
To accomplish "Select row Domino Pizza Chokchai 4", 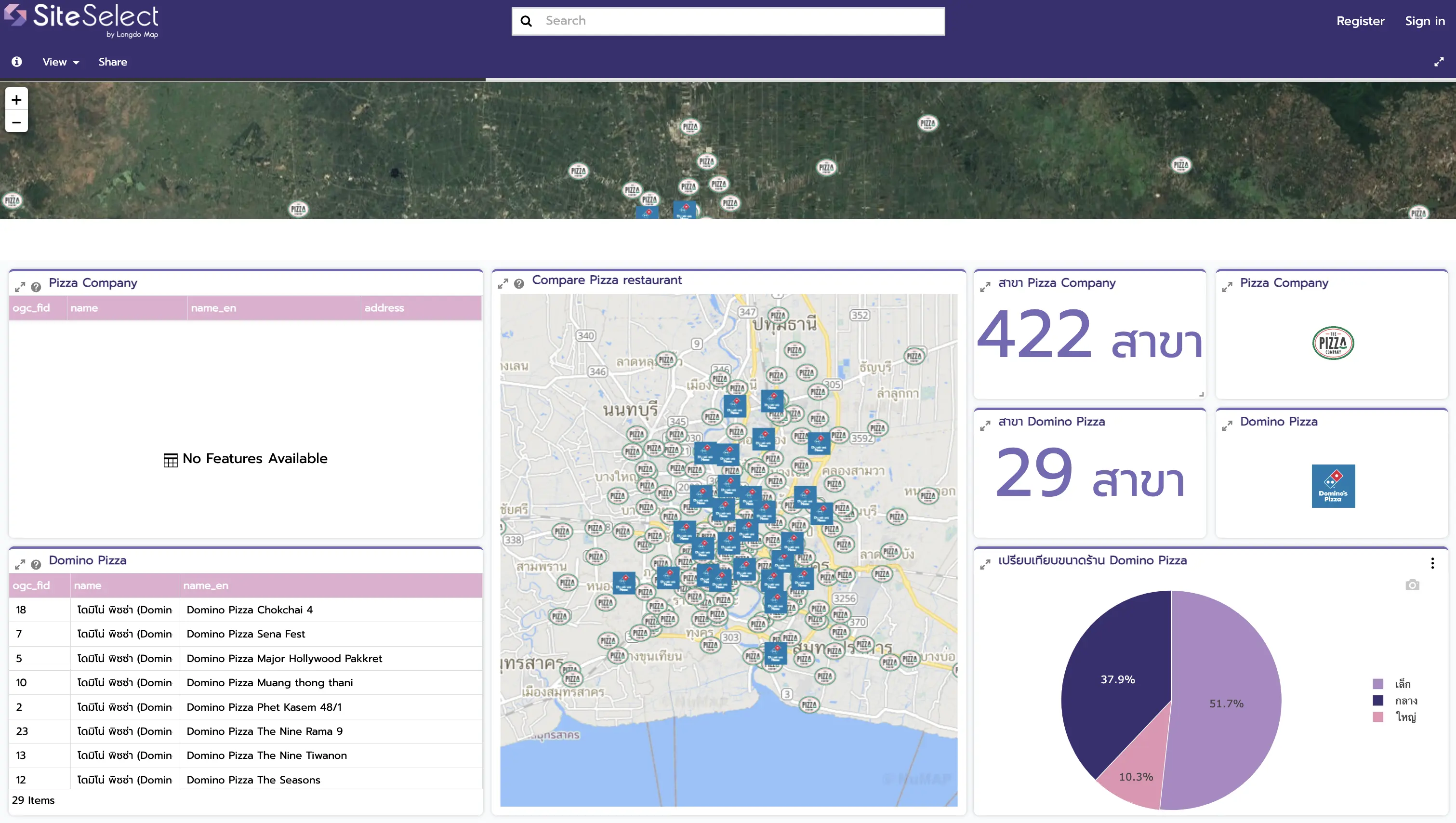I will (x=246, y=610).
